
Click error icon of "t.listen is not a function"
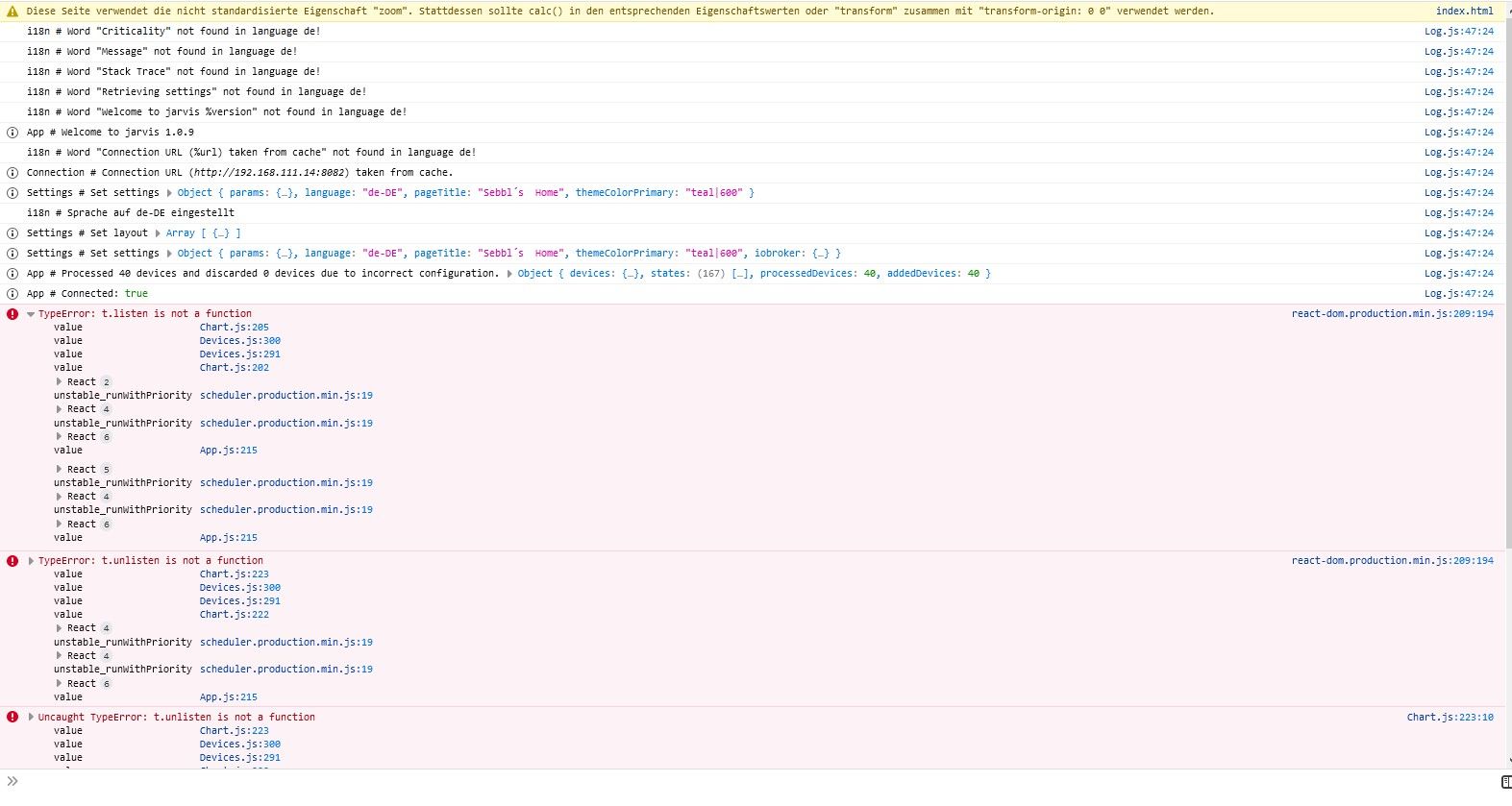coord(12,314)
